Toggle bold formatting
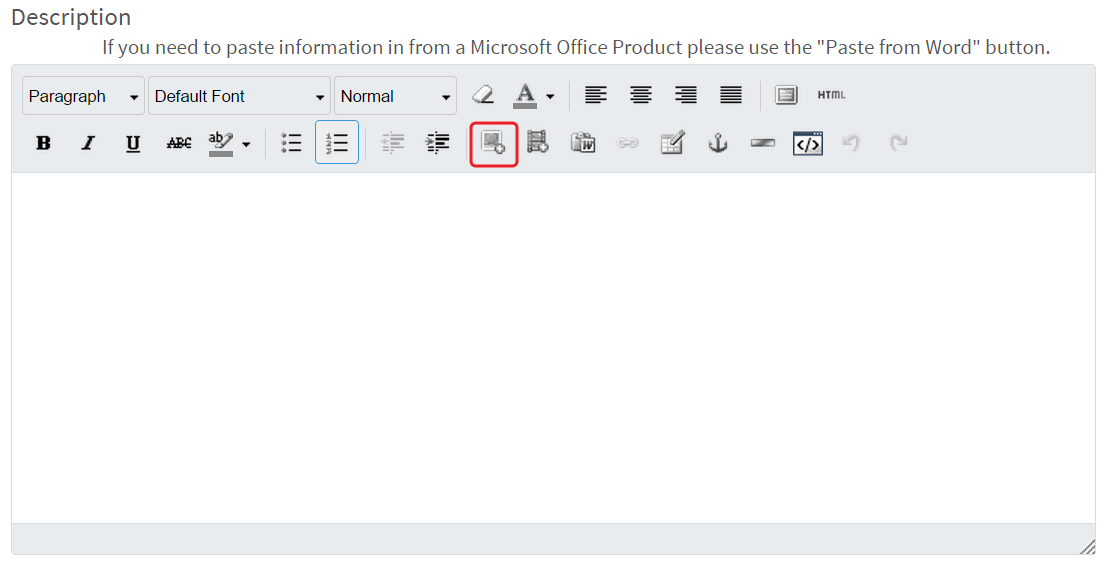Viewport: 1118px width, 572px height. [43, 143]
